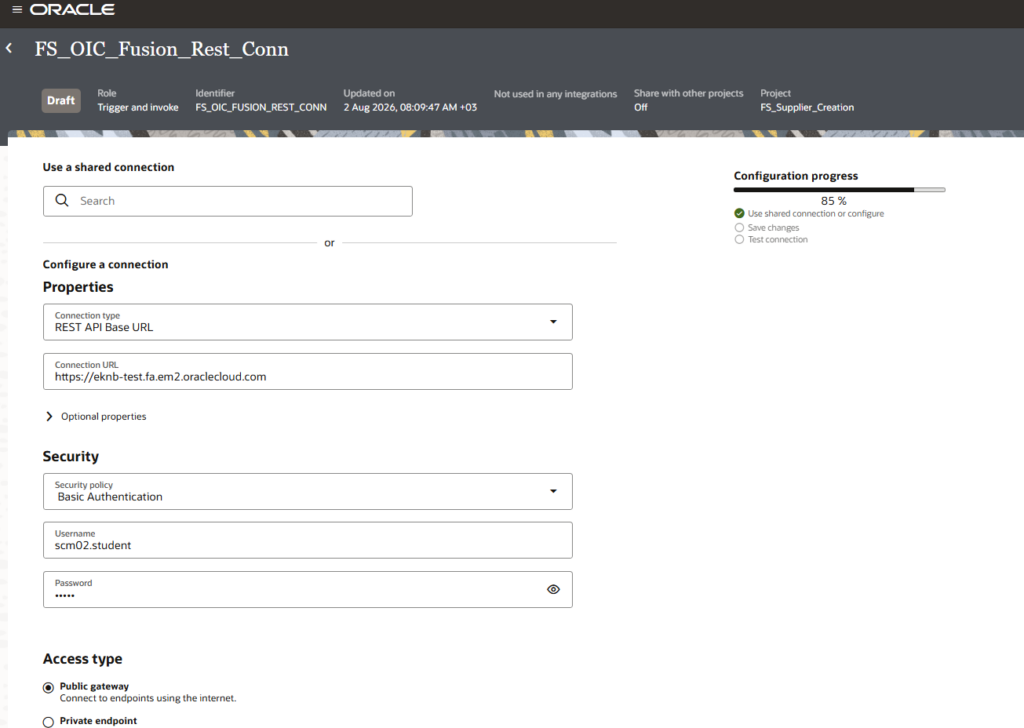1024x728 pixels.
Task: Click the search magnifier icon
Action: [x=62, y=200]
